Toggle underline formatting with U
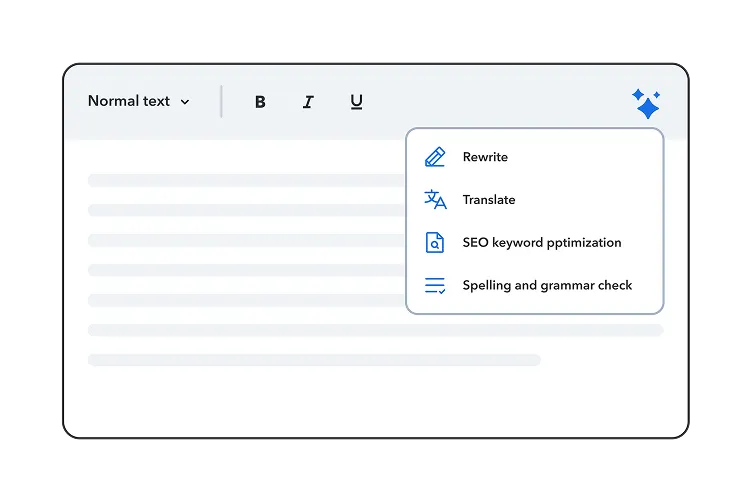The height and width of the screenshot is (502, 752). click(x=356, y=102)
